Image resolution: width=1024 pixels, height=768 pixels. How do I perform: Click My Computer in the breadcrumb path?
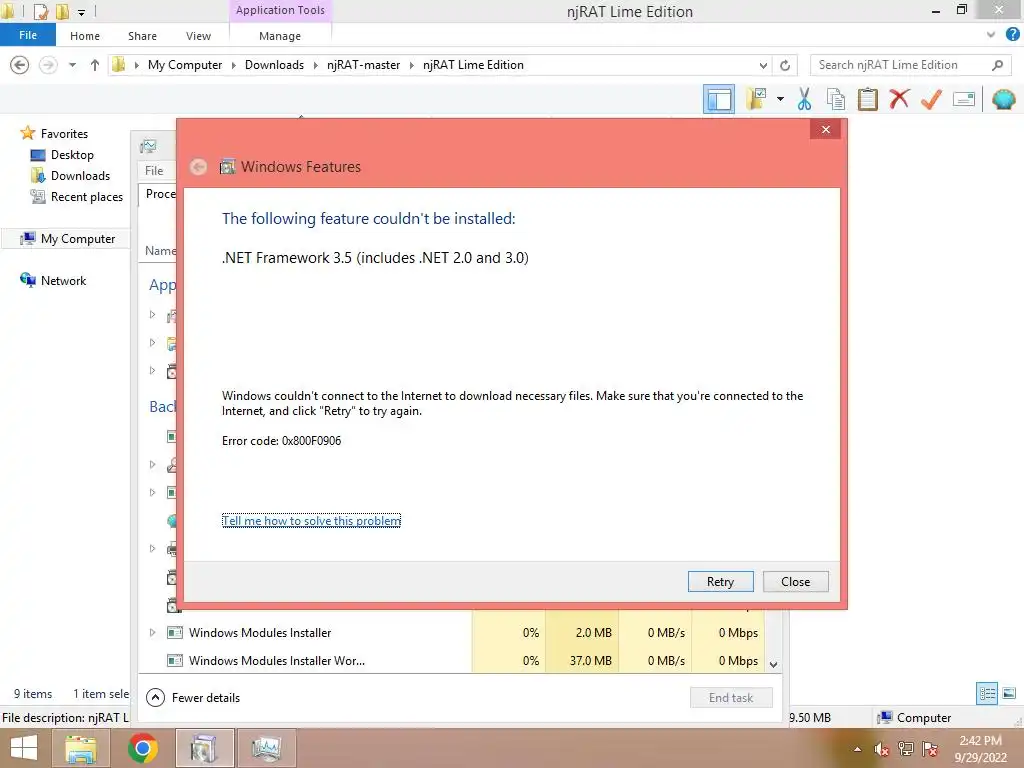pos(185,65)
